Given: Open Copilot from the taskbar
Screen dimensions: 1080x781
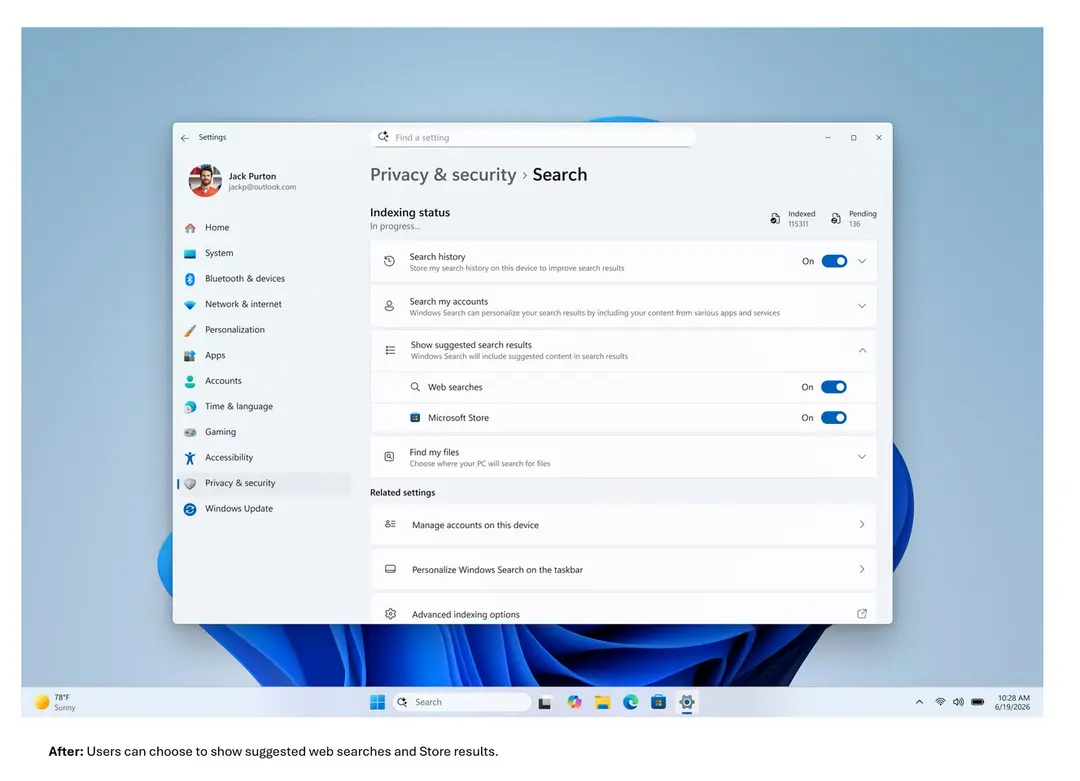Looking at the screenshot, I should (x=574, y=702).
